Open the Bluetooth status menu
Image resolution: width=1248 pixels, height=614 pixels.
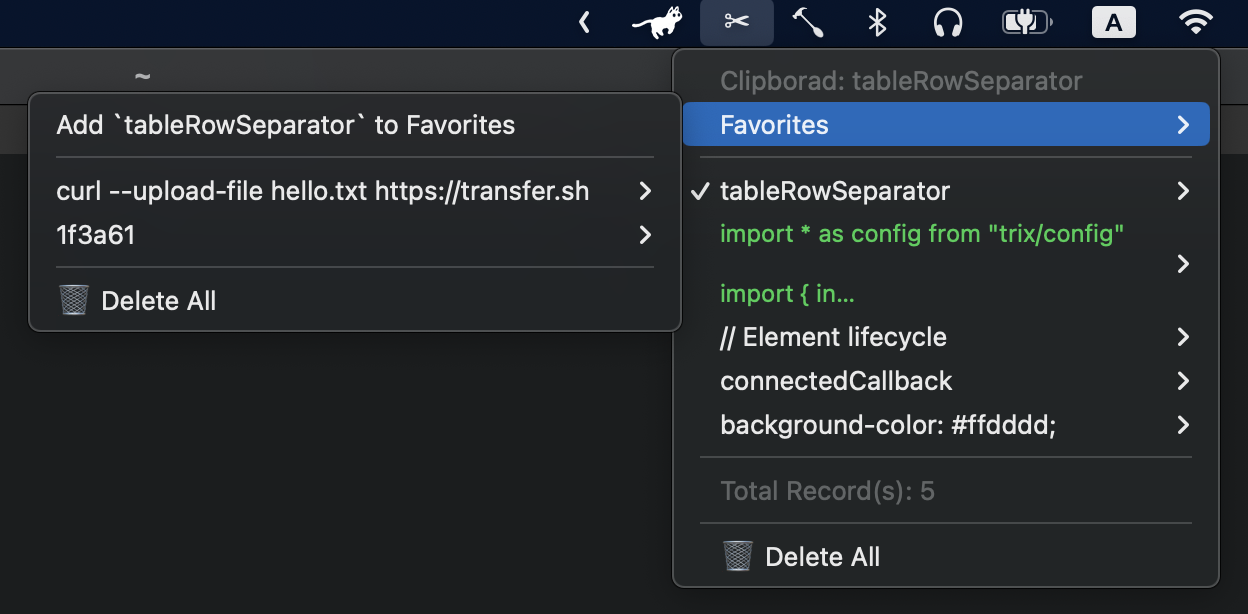coord(877,22)
